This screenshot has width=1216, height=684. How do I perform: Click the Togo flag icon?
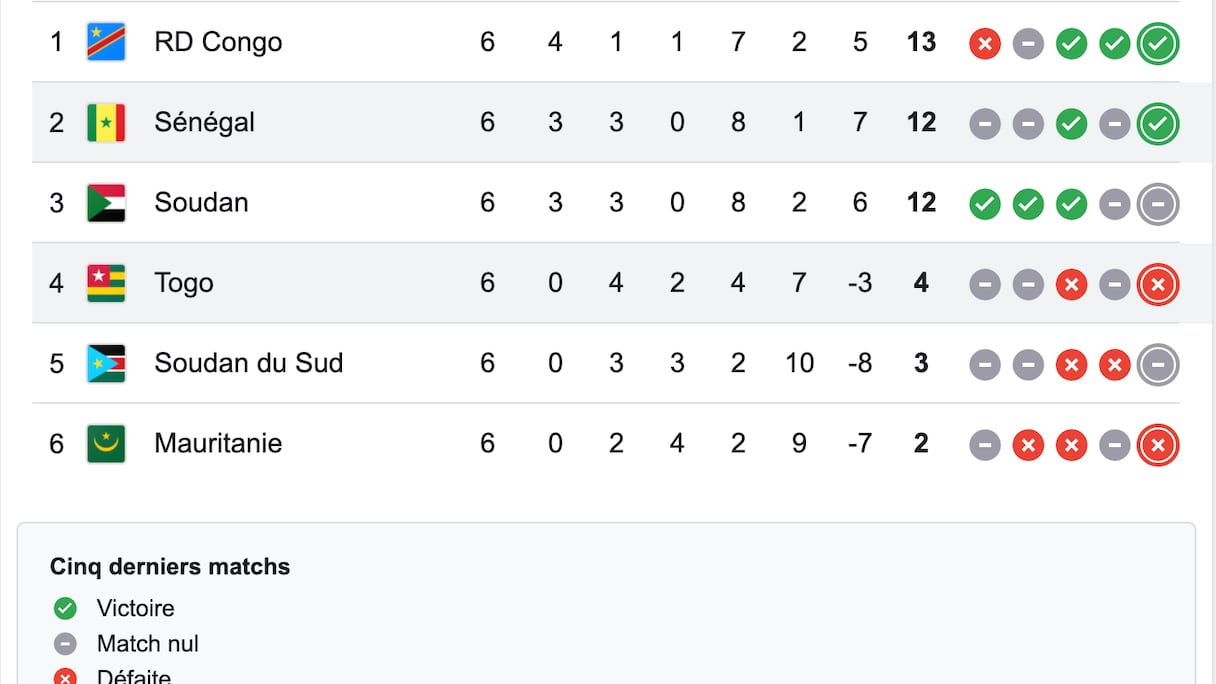point(106,283)
